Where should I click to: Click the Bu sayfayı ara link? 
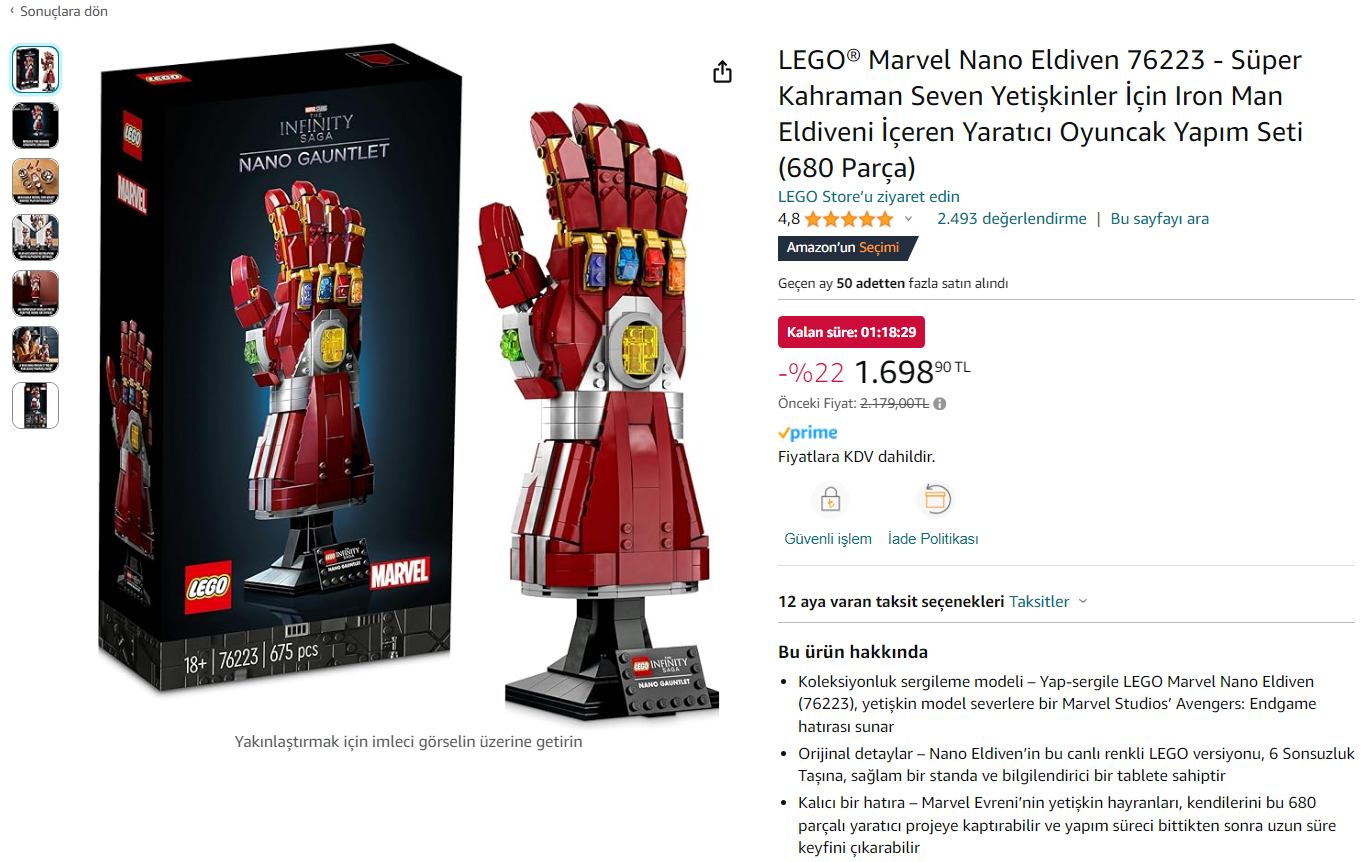(1160, 219)
